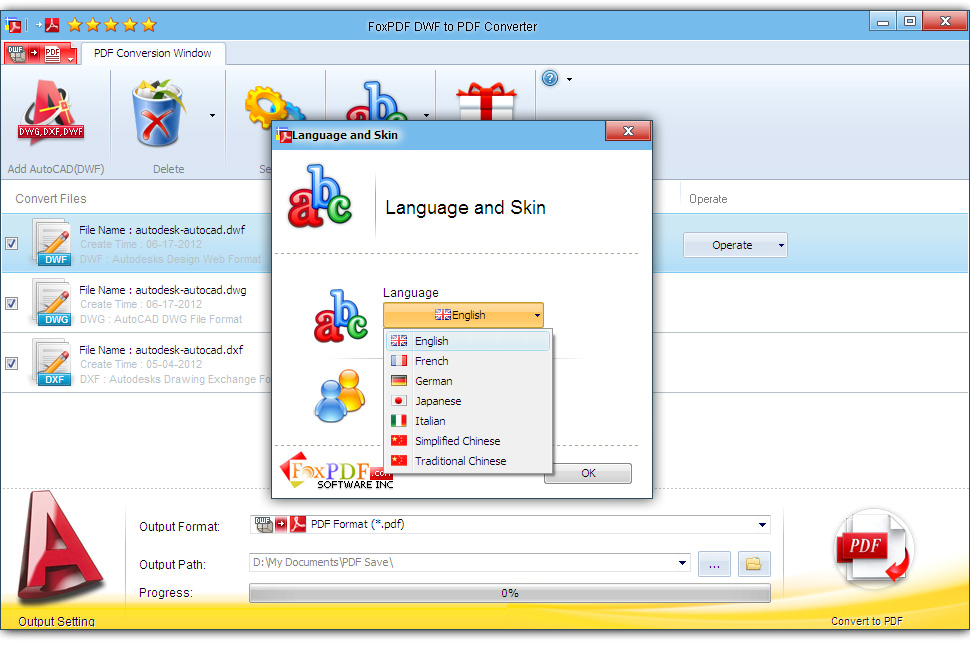970x645 pixels.
Task: Select the PDF Conversion Window tab
Action: pyautogui.click(x=153, y=53)
